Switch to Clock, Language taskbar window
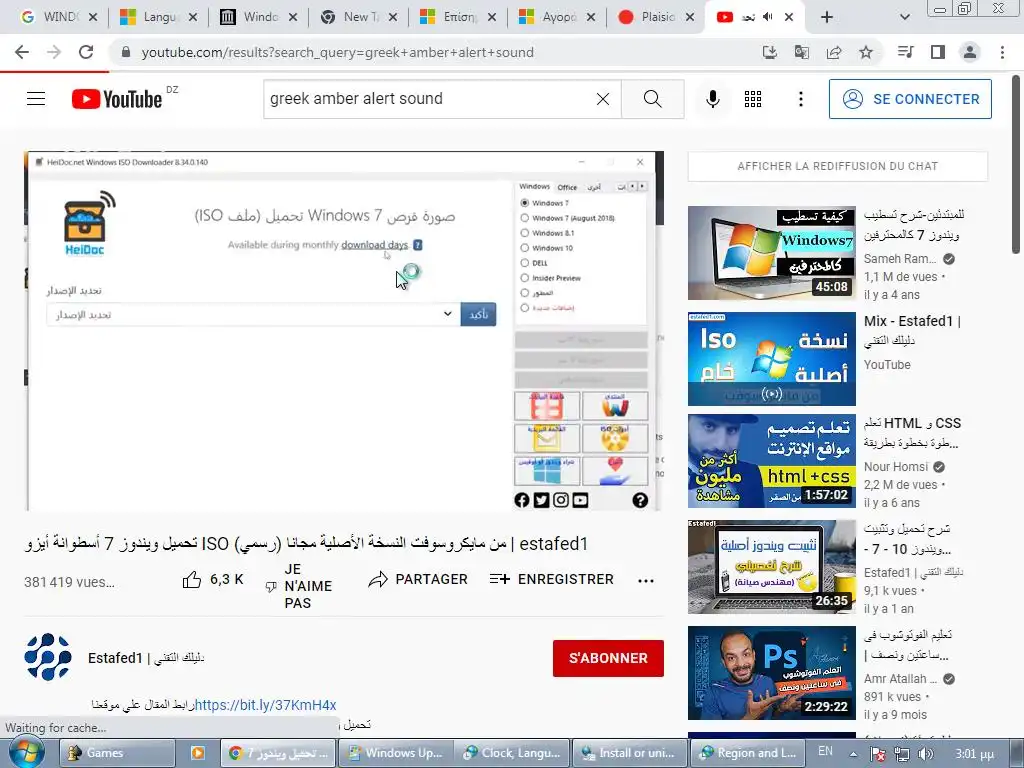The image size is (1024, 768). pyautogui.click(x=513, y=753)
